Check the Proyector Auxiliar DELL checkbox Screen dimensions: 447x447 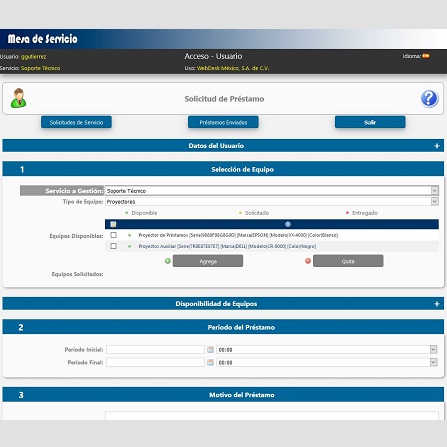point(113,246)
